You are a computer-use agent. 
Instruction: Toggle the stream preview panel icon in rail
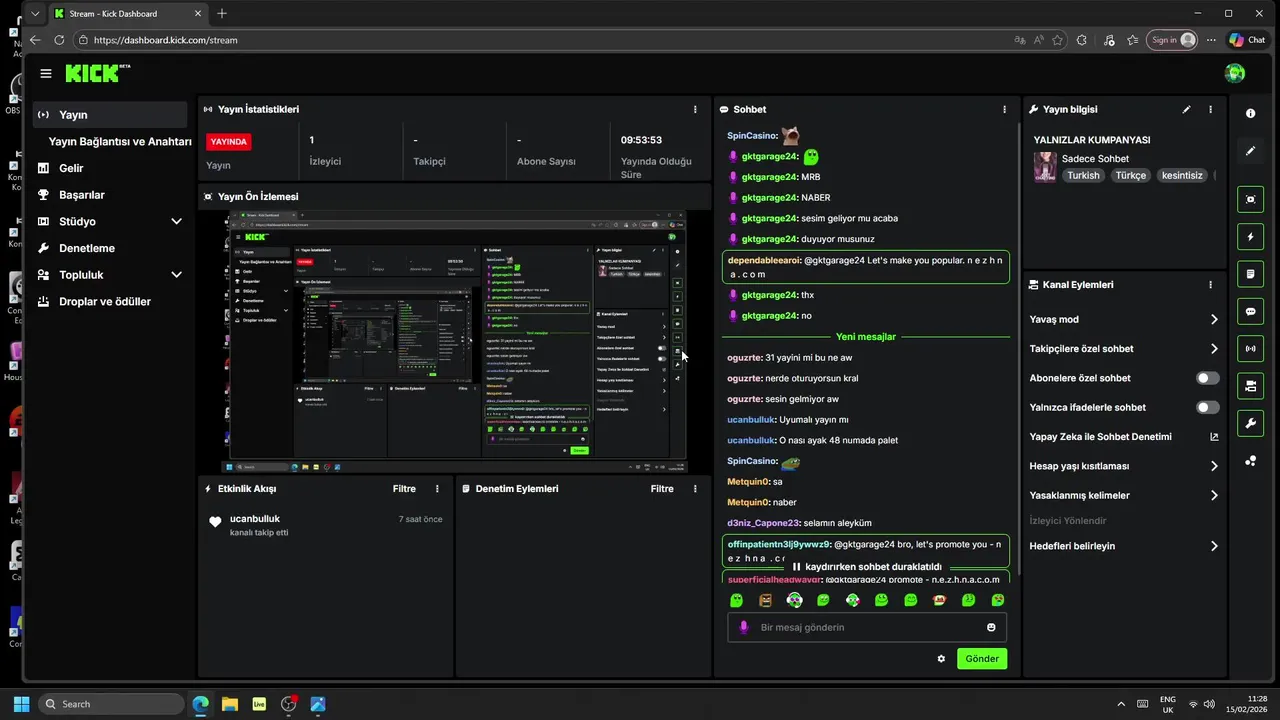click(x=1250, y=200)
